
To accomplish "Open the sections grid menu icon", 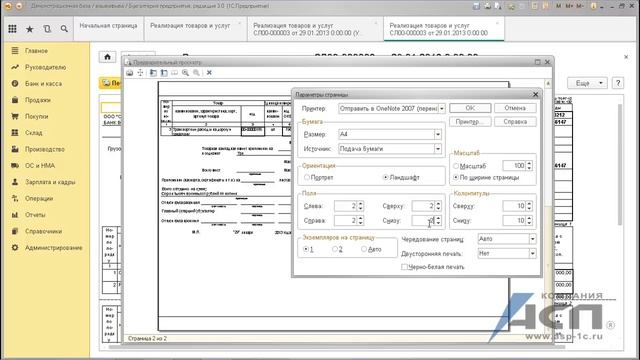I will (x=12, y=29).
